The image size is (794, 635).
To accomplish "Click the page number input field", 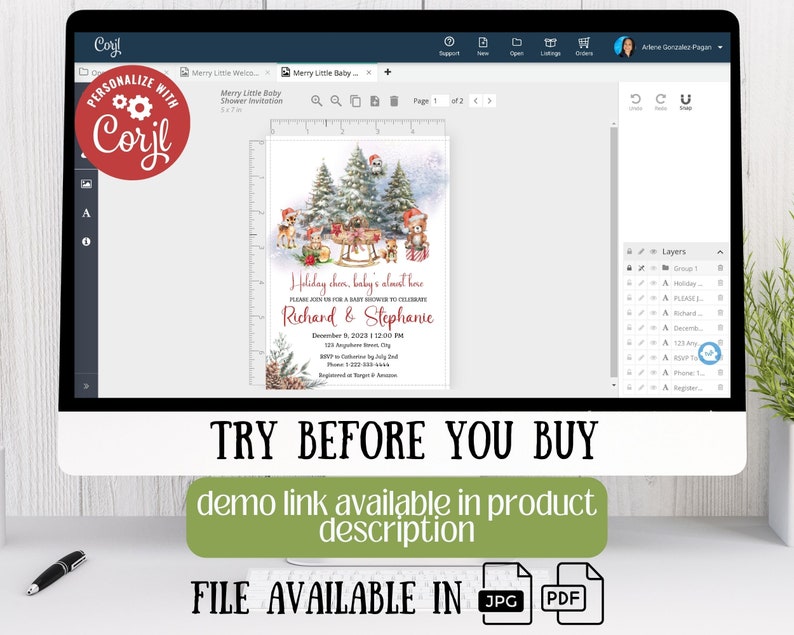I will pos(440,101).
